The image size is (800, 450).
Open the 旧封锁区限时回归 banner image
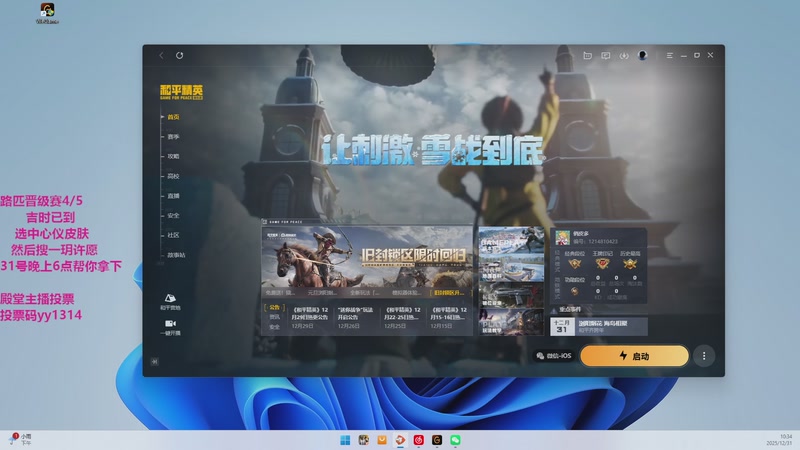tap(367, 257)
